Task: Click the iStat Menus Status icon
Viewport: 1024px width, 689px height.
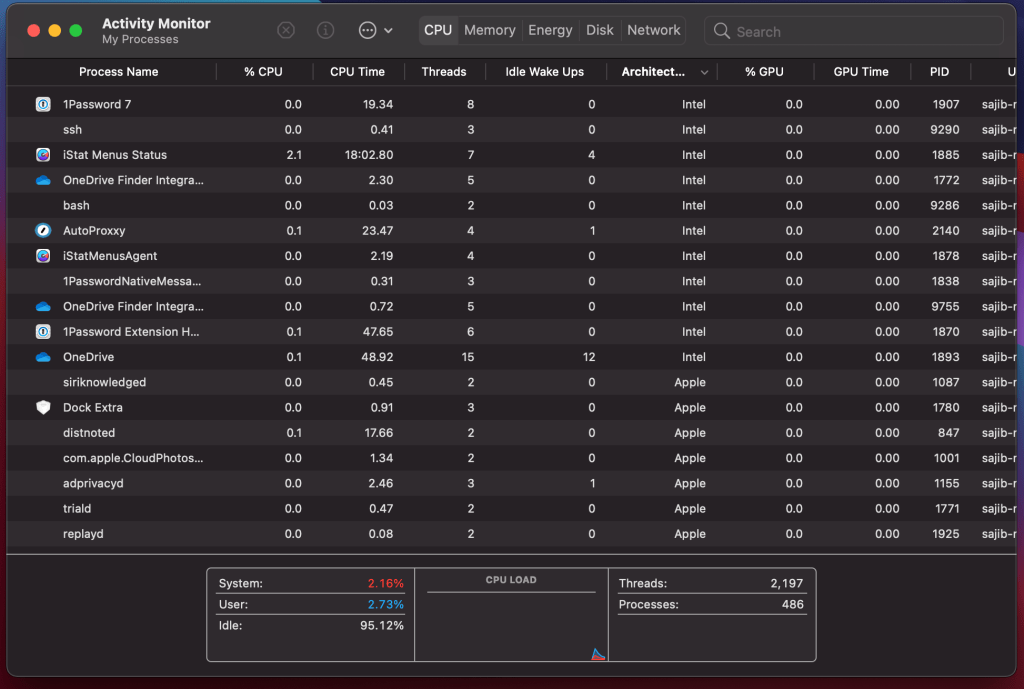Action: (x=43, y=155)
